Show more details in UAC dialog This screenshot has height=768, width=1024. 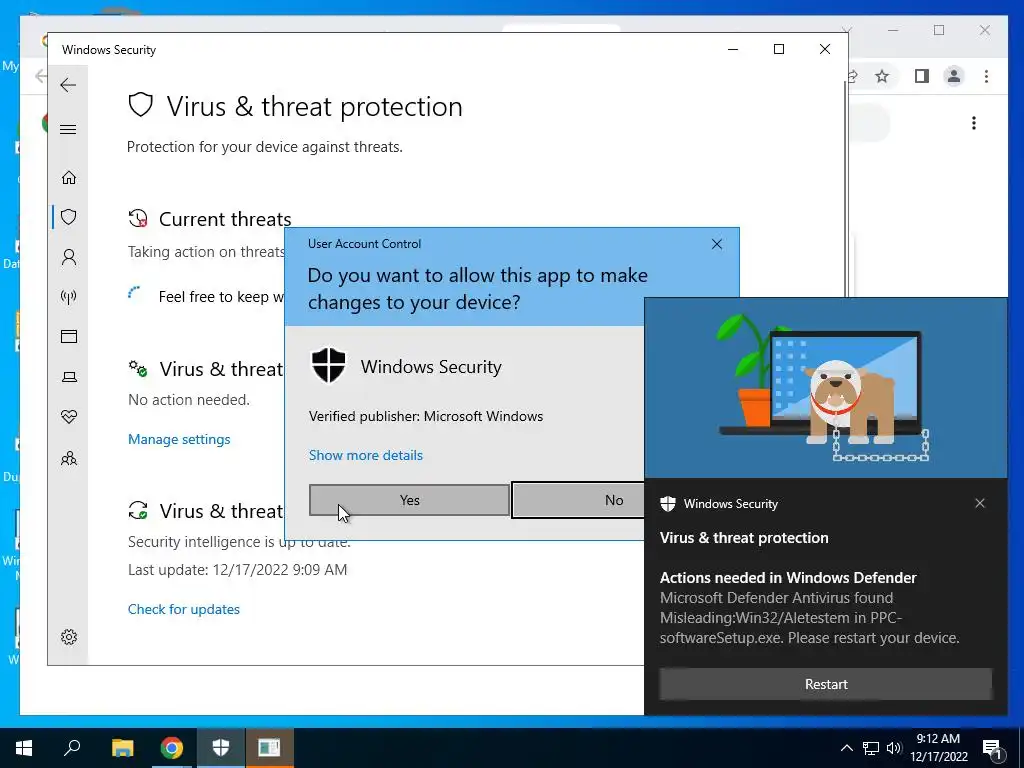click(366, 455)
